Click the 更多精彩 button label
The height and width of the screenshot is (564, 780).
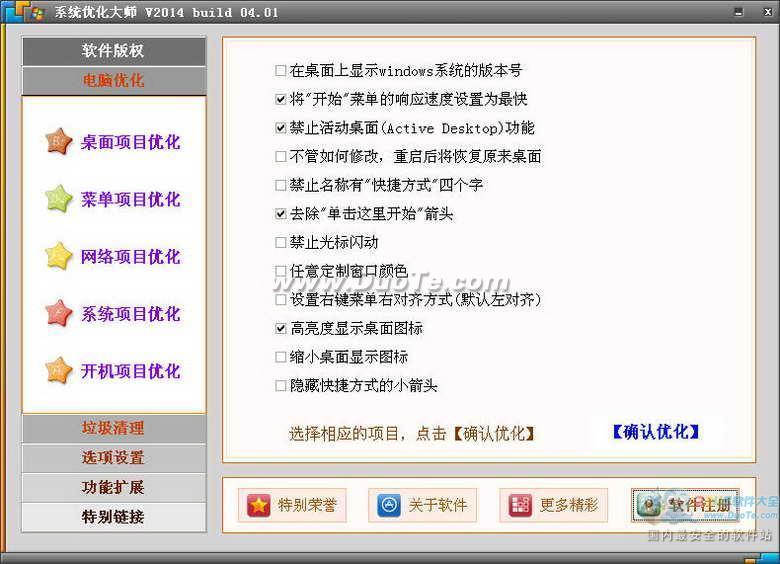click(x=569, y=505)
